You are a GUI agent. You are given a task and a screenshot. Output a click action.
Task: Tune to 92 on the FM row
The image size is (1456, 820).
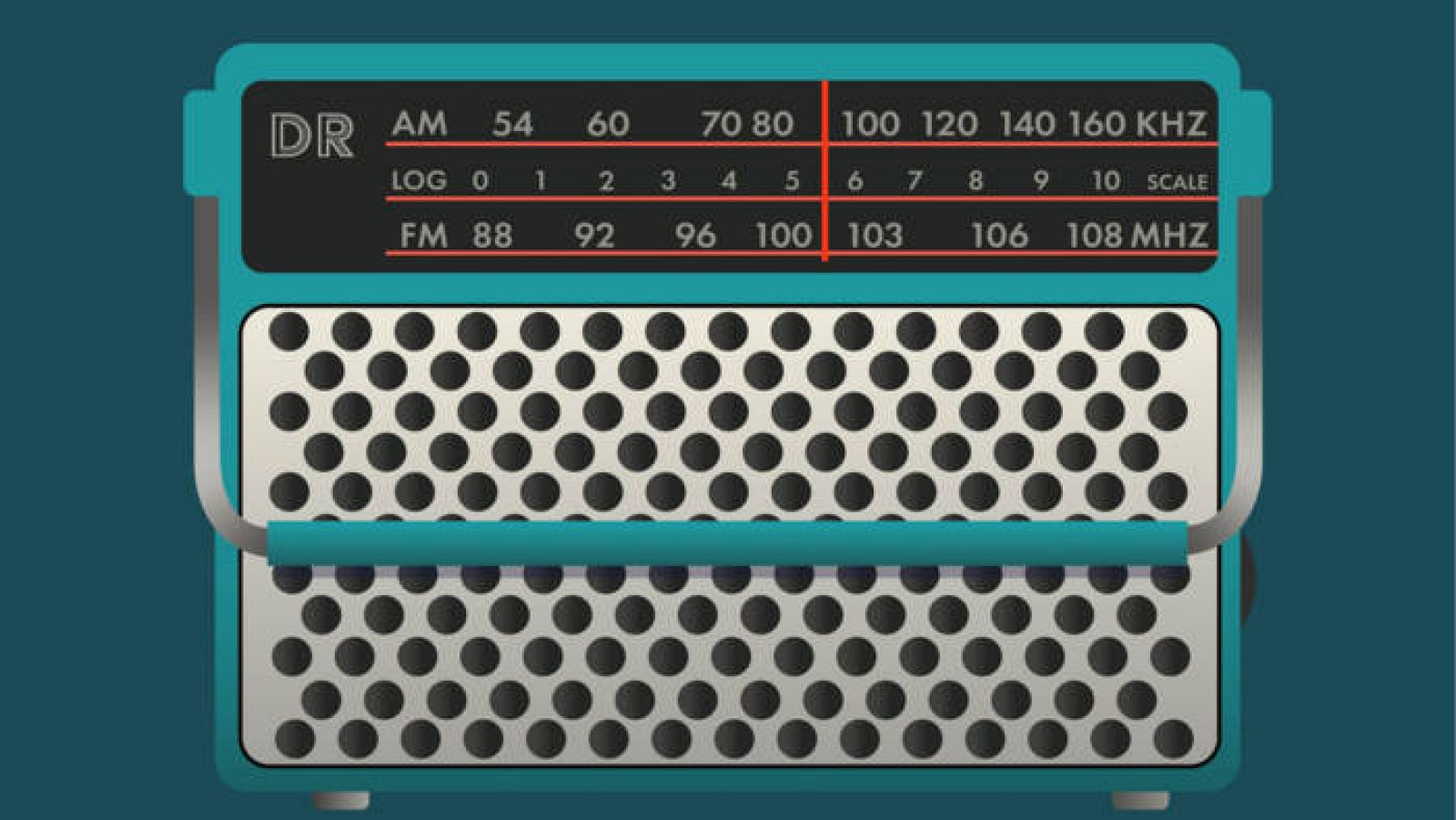[x=594, y=236]
